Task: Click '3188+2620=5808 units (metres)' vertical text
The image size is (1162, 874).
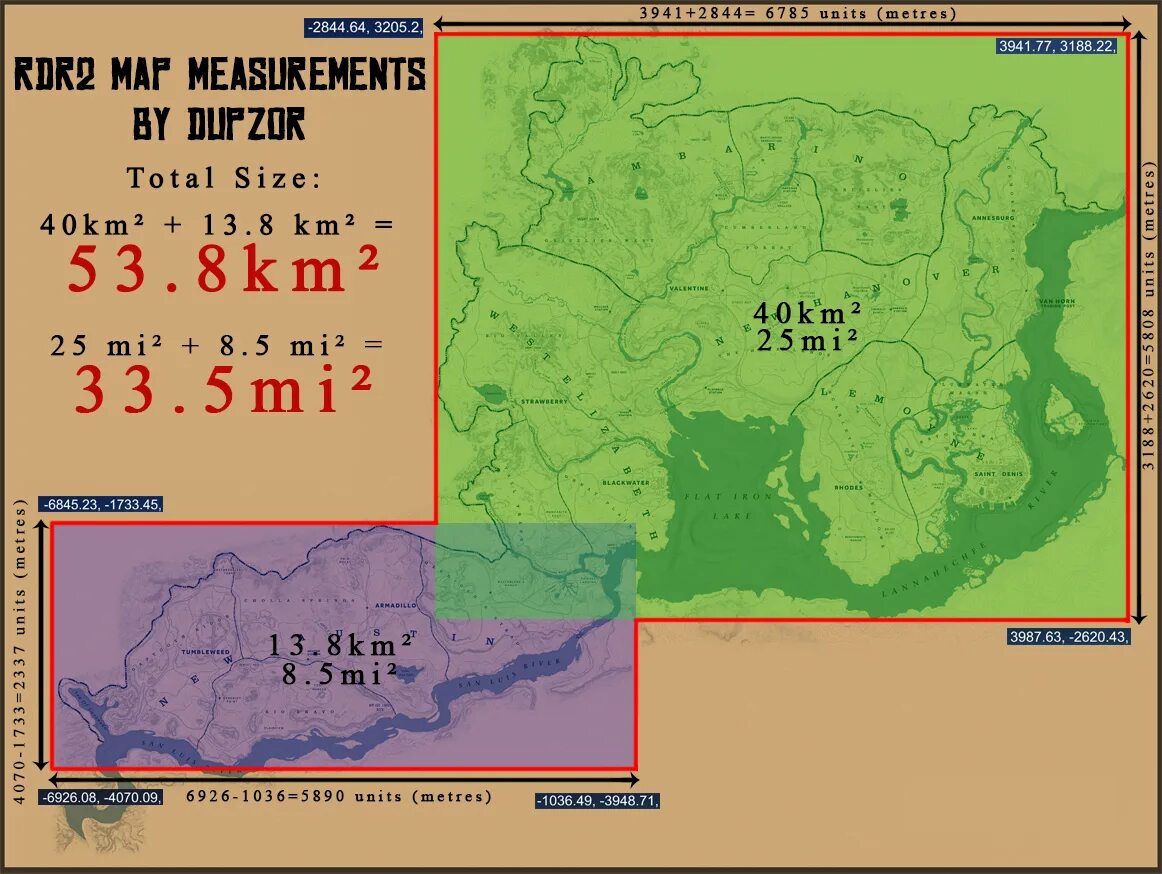Action: [x=1148, y=316]
